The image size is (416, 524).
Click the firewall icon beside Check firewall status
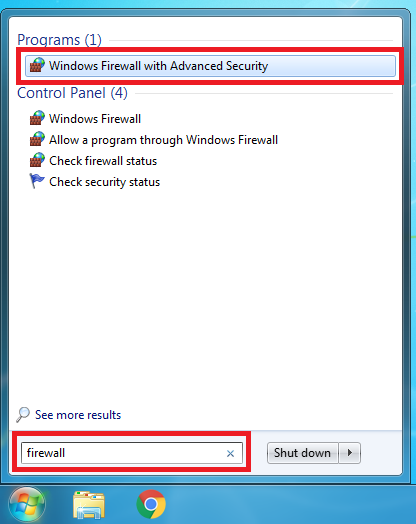37,160
